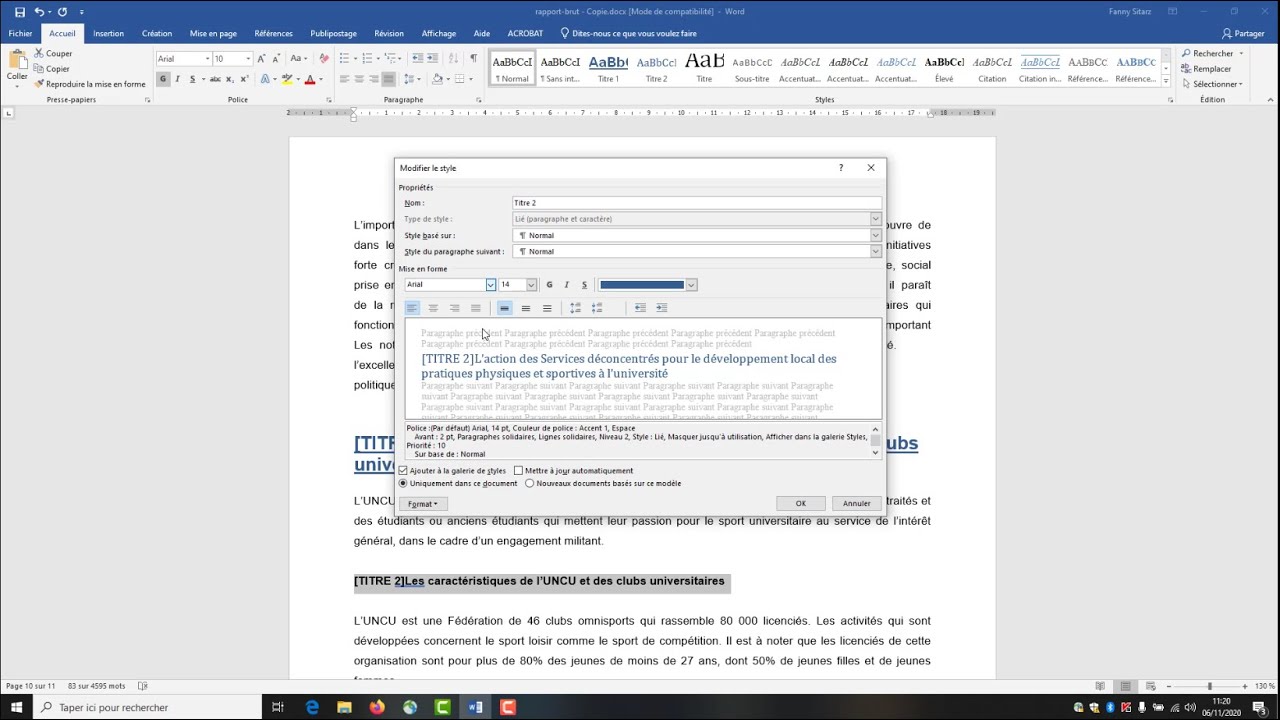Toggle bold in the ribbon Police group
The image size is (1280, 720).
[163, 79]
